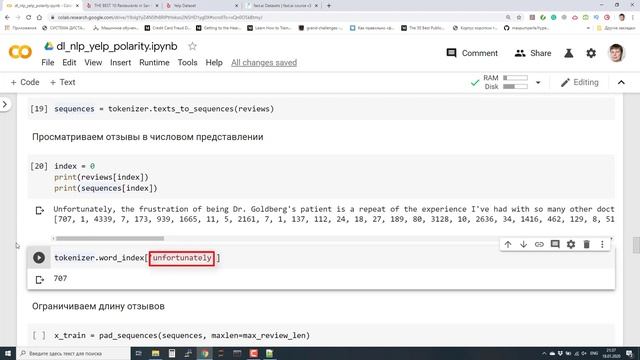
Task: Share the notebook
Action: tap(533, 53)
